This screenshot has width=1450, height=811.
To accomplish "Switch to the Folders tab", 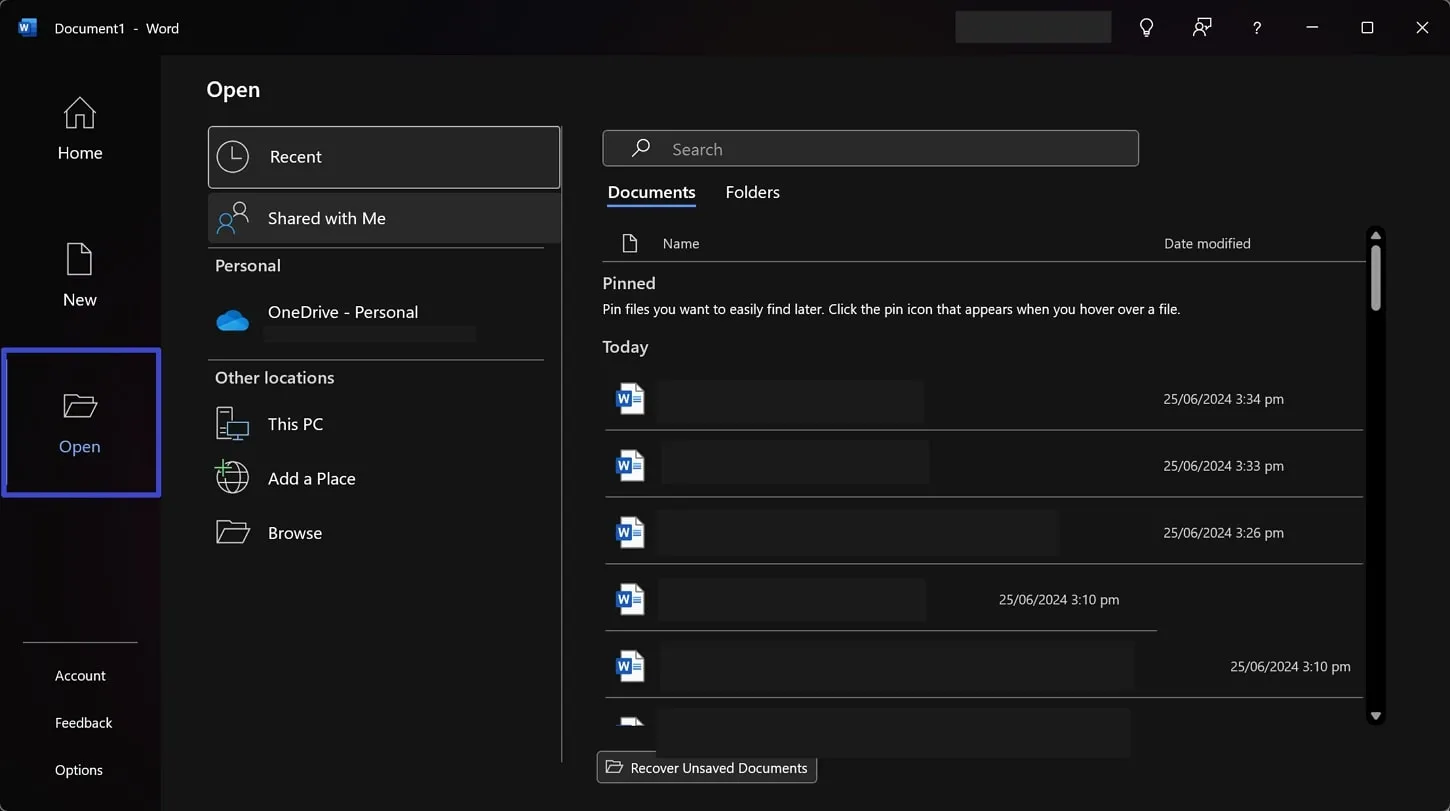I will coord(752,192).
